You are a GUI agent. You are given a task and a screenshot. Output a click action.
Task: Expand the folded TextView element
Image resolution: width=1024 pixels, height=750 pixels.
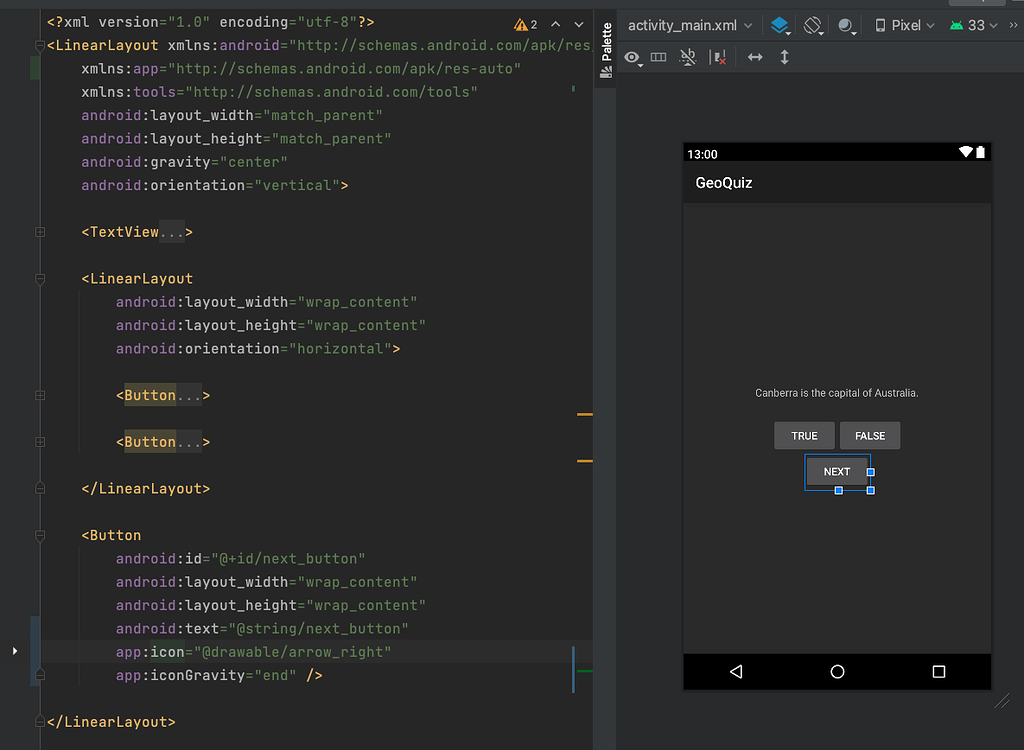pos(40,232)
